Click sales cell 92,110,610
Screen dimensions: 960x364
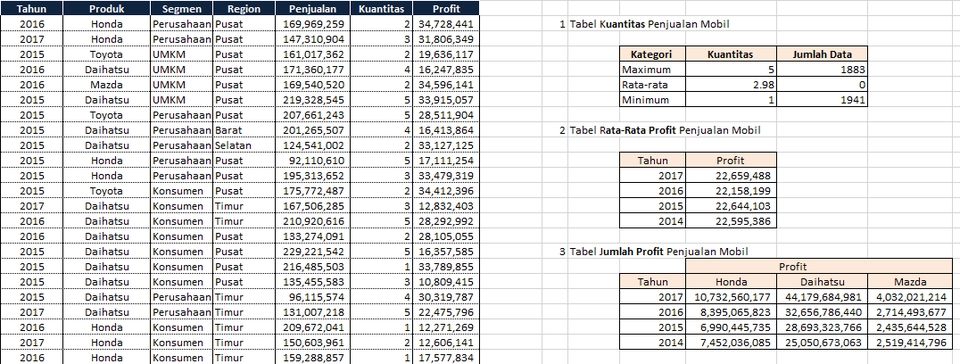click(x=313, y=161)
